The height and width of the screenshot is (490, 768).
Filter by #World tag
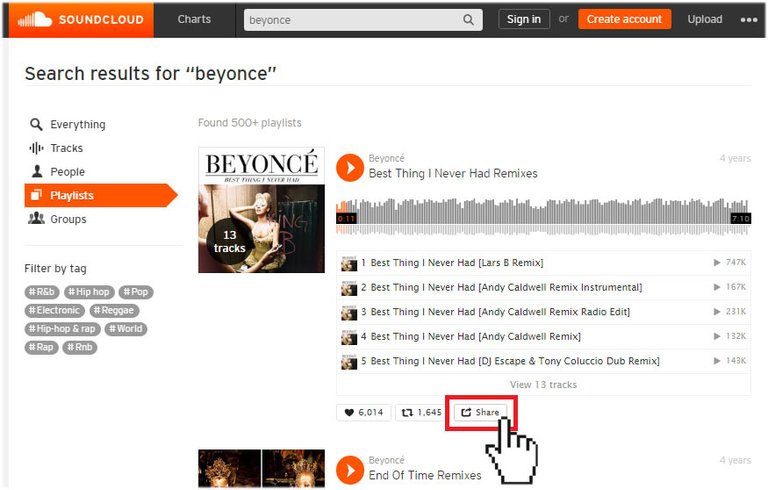[126, 329]
